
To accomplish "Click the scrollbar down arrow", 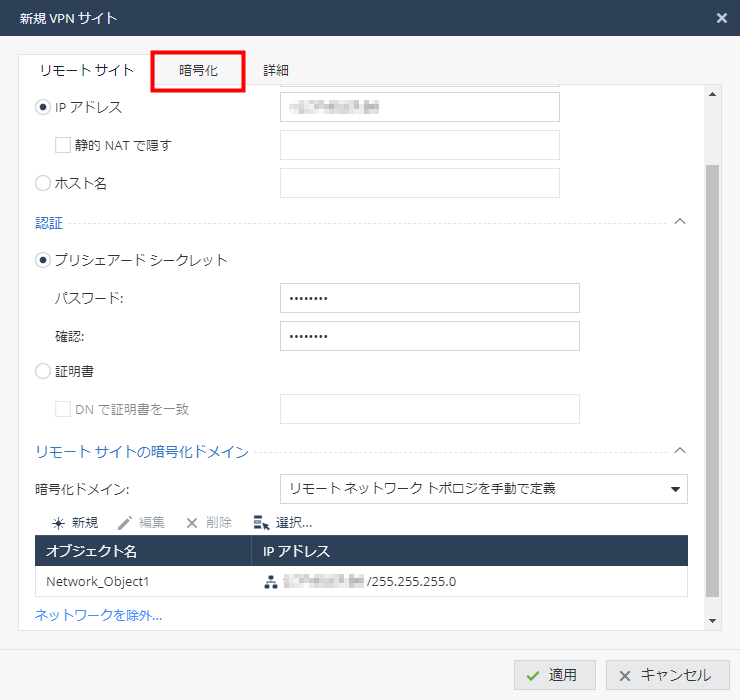I will point(712,621).
